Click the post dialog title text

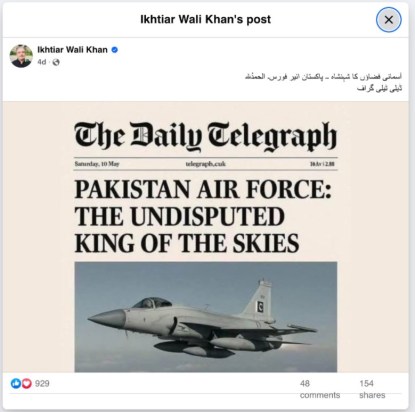point(205,19)
